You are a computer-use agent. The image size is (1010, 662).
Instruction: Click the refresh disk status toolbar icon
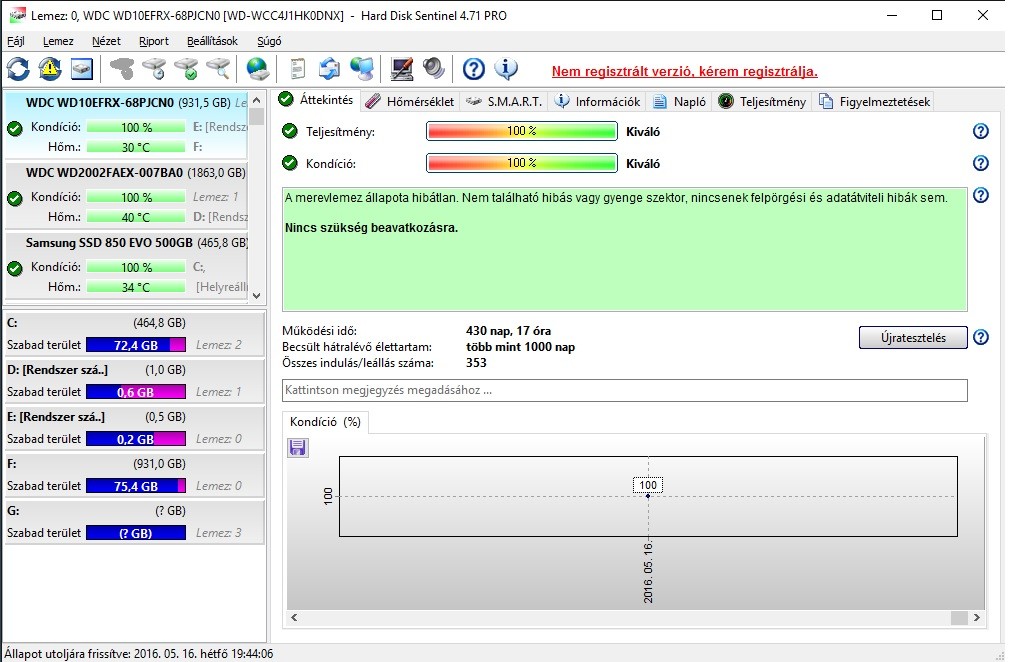tap(18, 69)
